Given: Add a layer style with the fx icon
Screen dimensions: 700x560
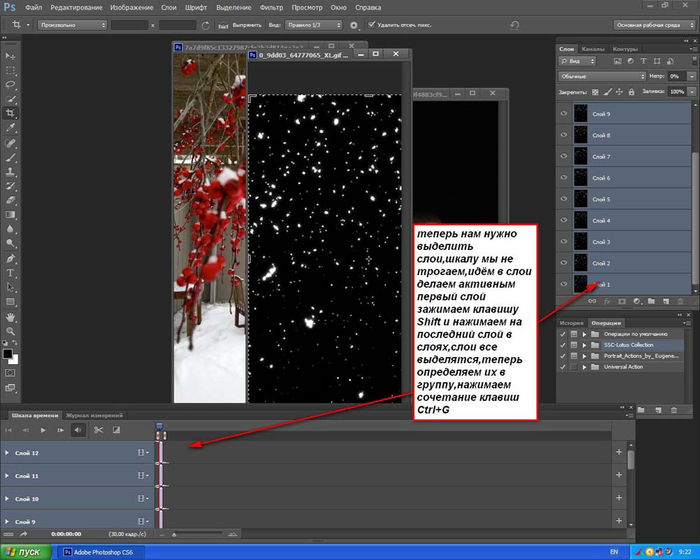Looking at the screenshot, I should pos(607,301).
